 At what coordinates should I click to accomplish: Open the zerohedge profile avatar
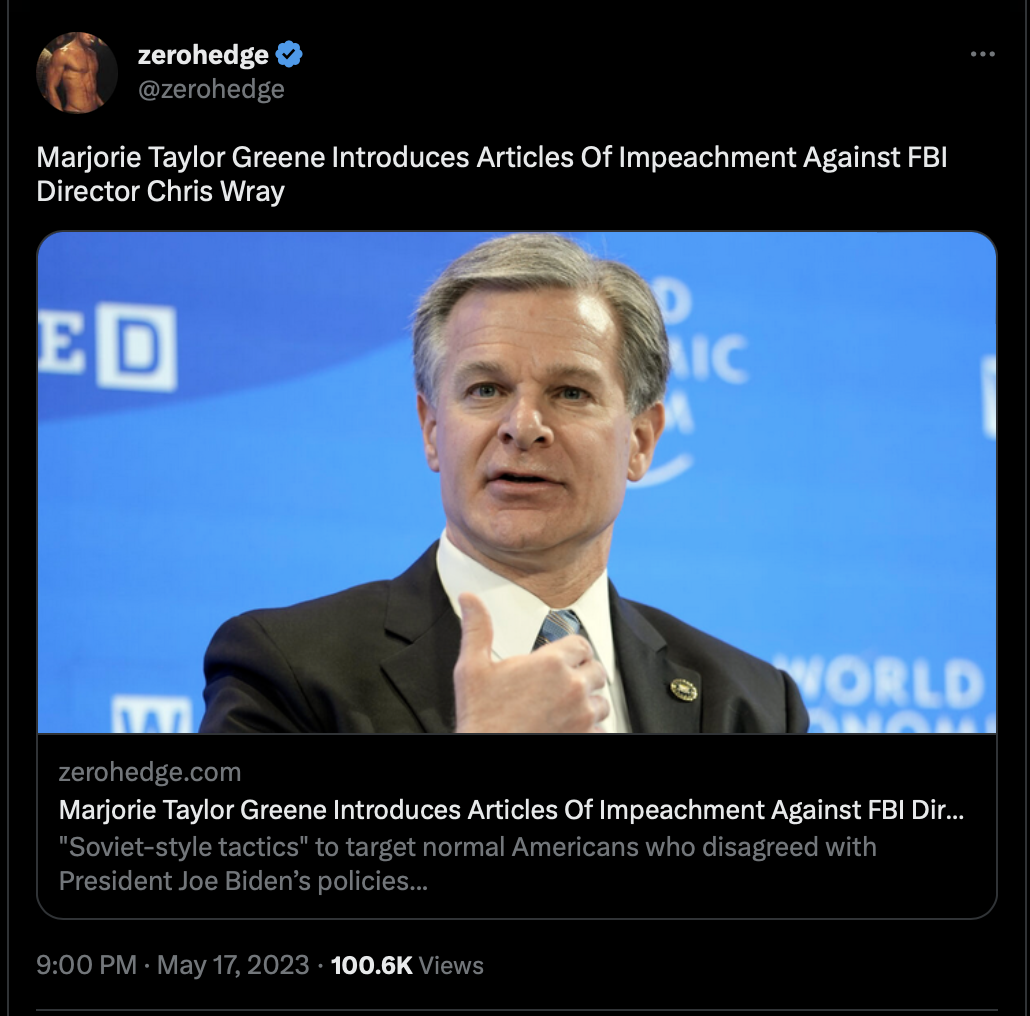[77, 72]
